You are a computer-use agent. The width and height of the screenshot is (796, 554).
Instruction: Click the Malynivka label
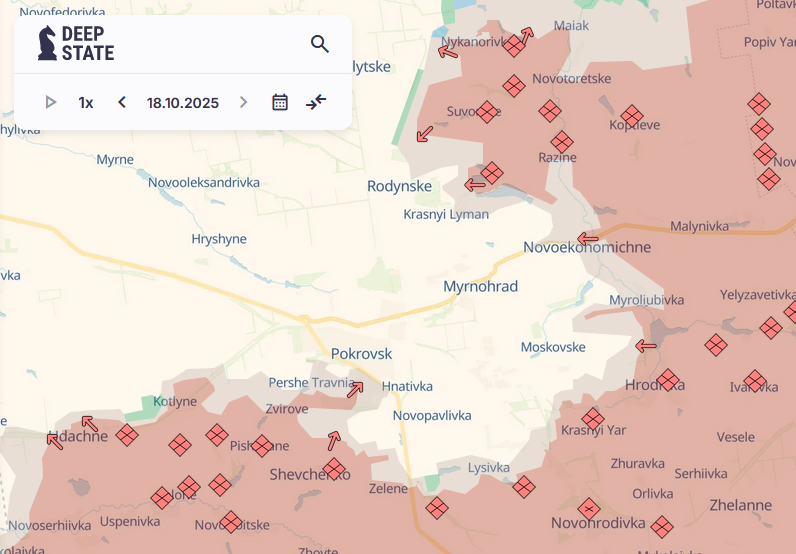coord(699,226)
